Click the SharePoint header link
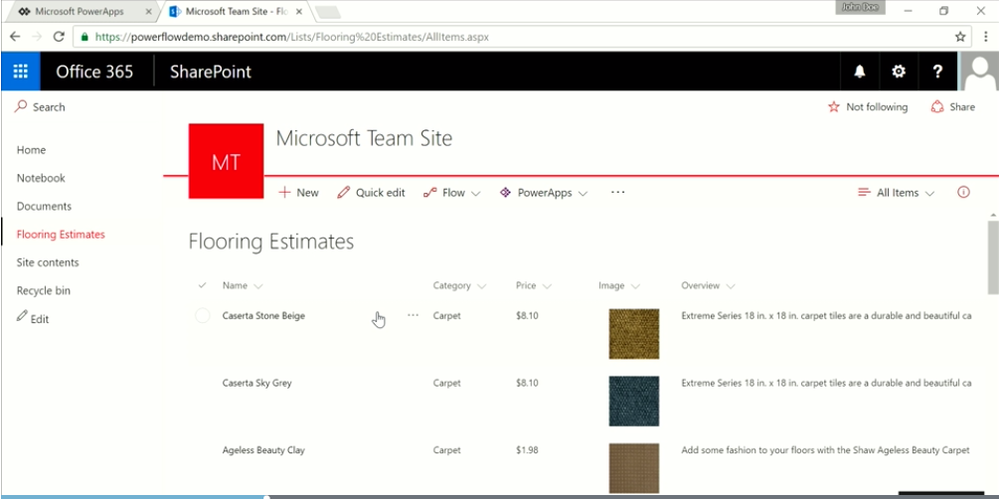The width and height of the screenshot is (999, 499). [210, 71]
